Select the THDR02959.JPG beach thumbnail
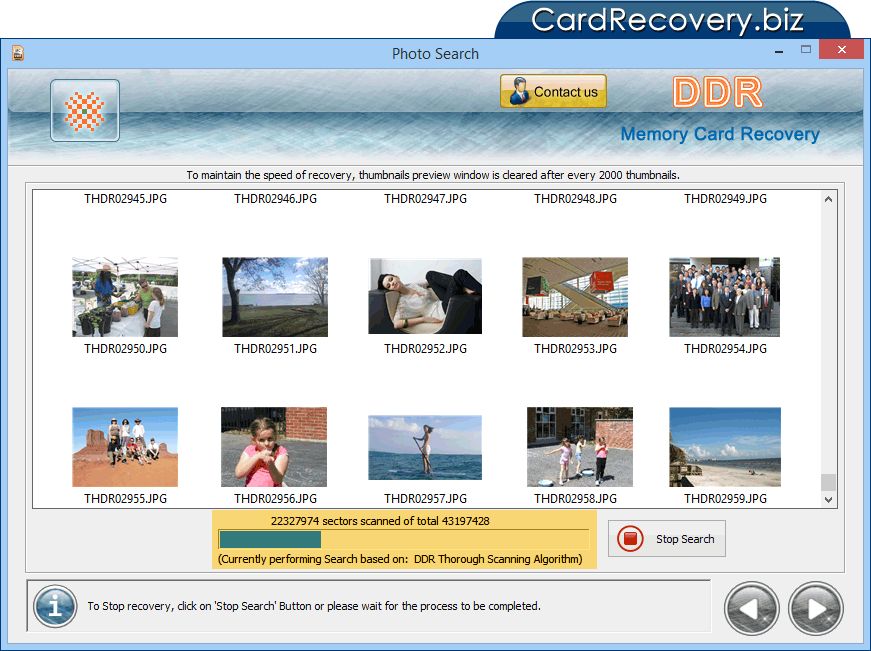 pos(725,447)
